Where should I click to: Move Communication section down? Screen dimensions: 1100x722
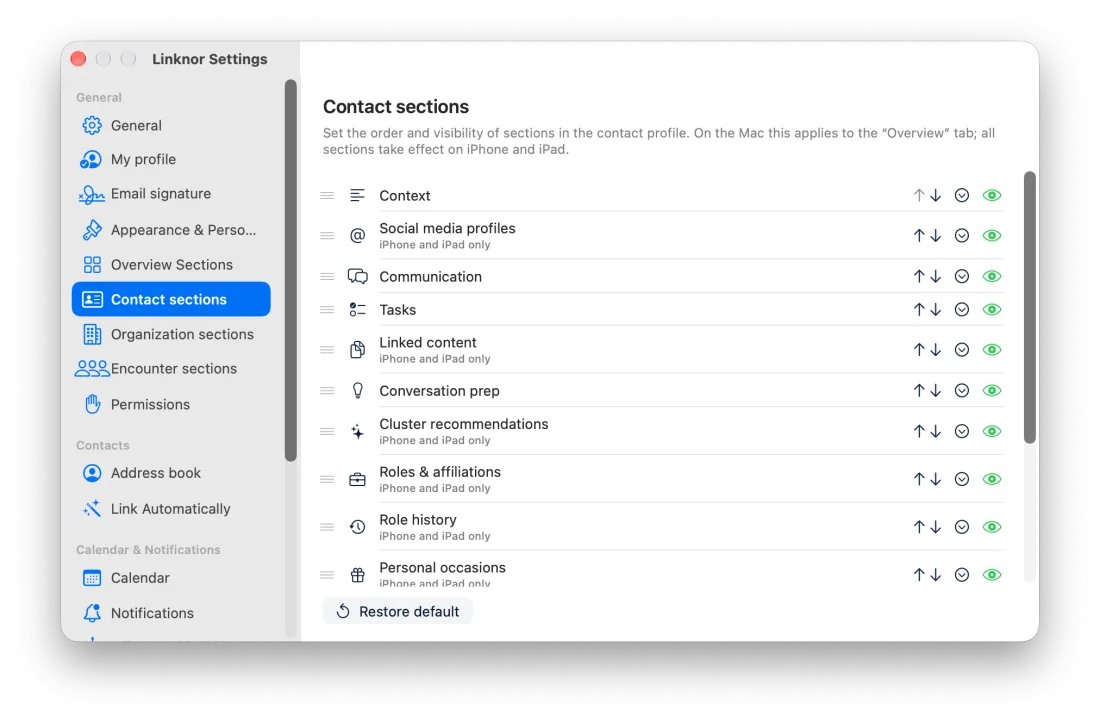pyautogui.click(x=936, y=276)
